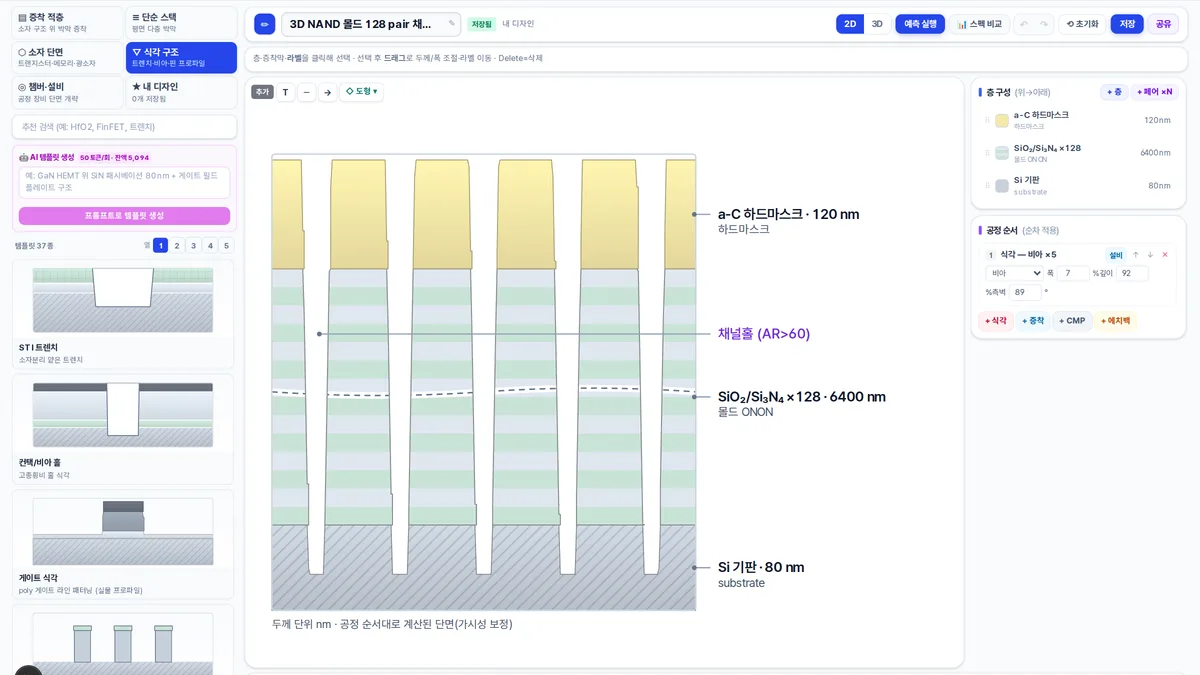Screen dimensions: 1200x675
Task: Select the 증착 적층 category
Action: [68, 23]
